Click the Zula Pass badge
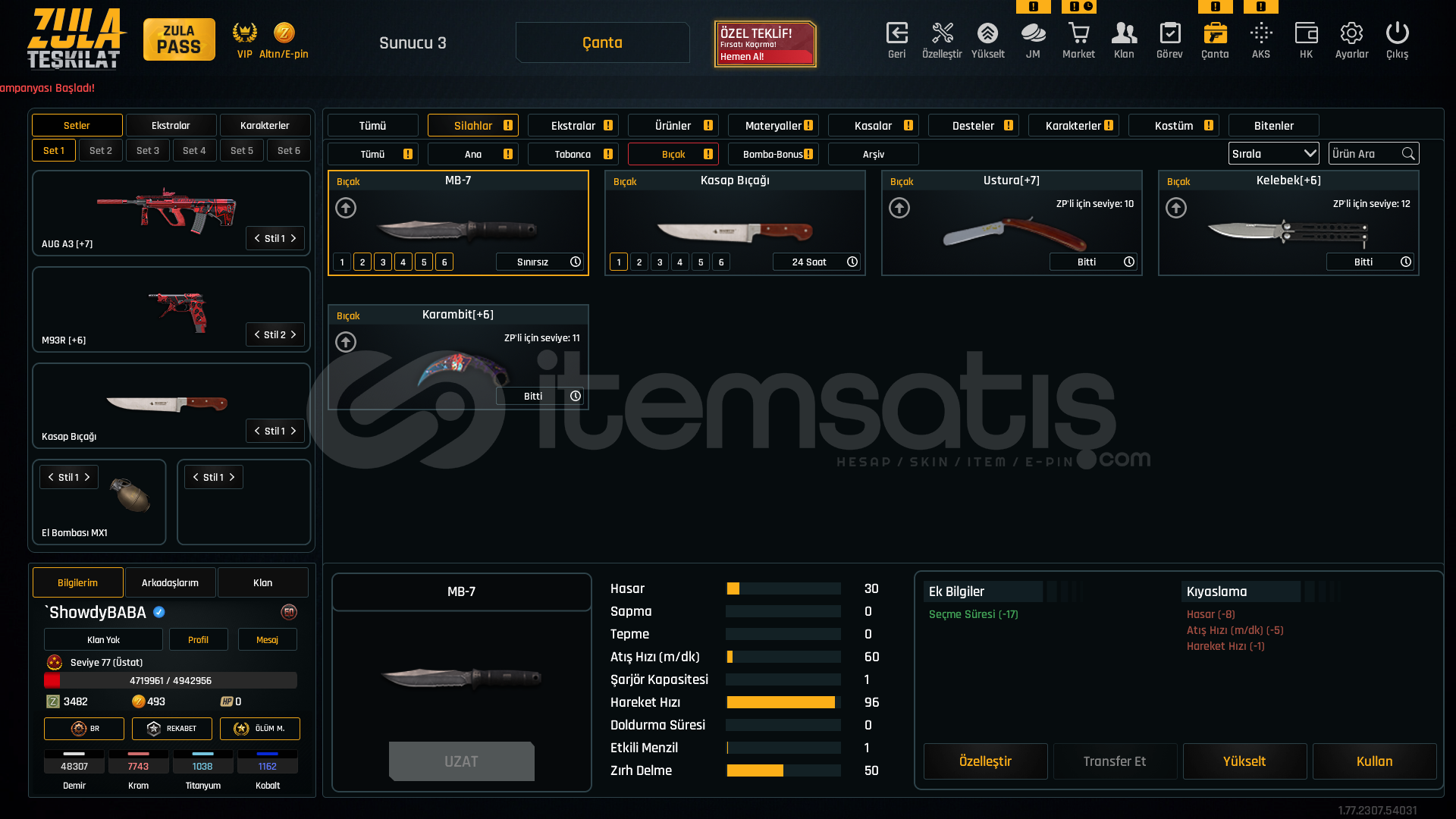The height and width of the screenshot is (819, 1456). (x=179, y=39)
